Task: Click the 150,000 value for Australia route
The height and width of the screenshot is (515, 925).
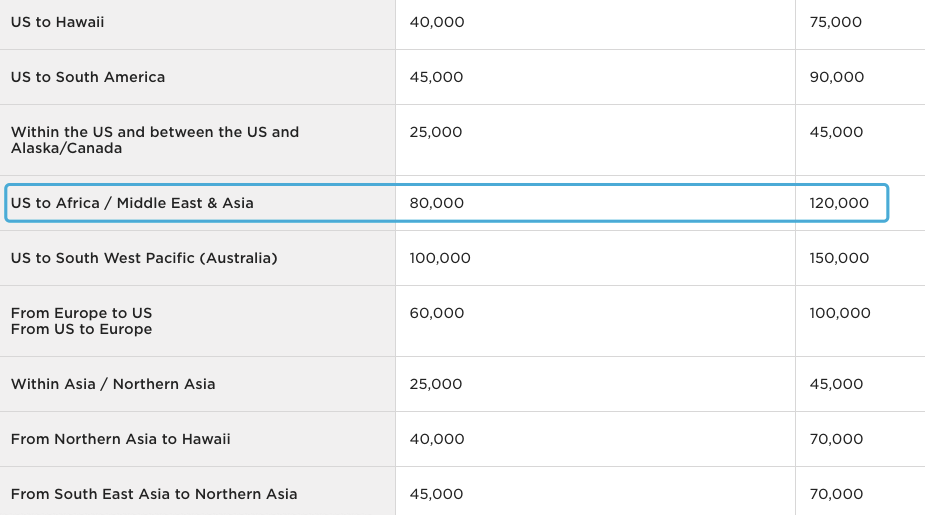Action: [x=839, y=258]
